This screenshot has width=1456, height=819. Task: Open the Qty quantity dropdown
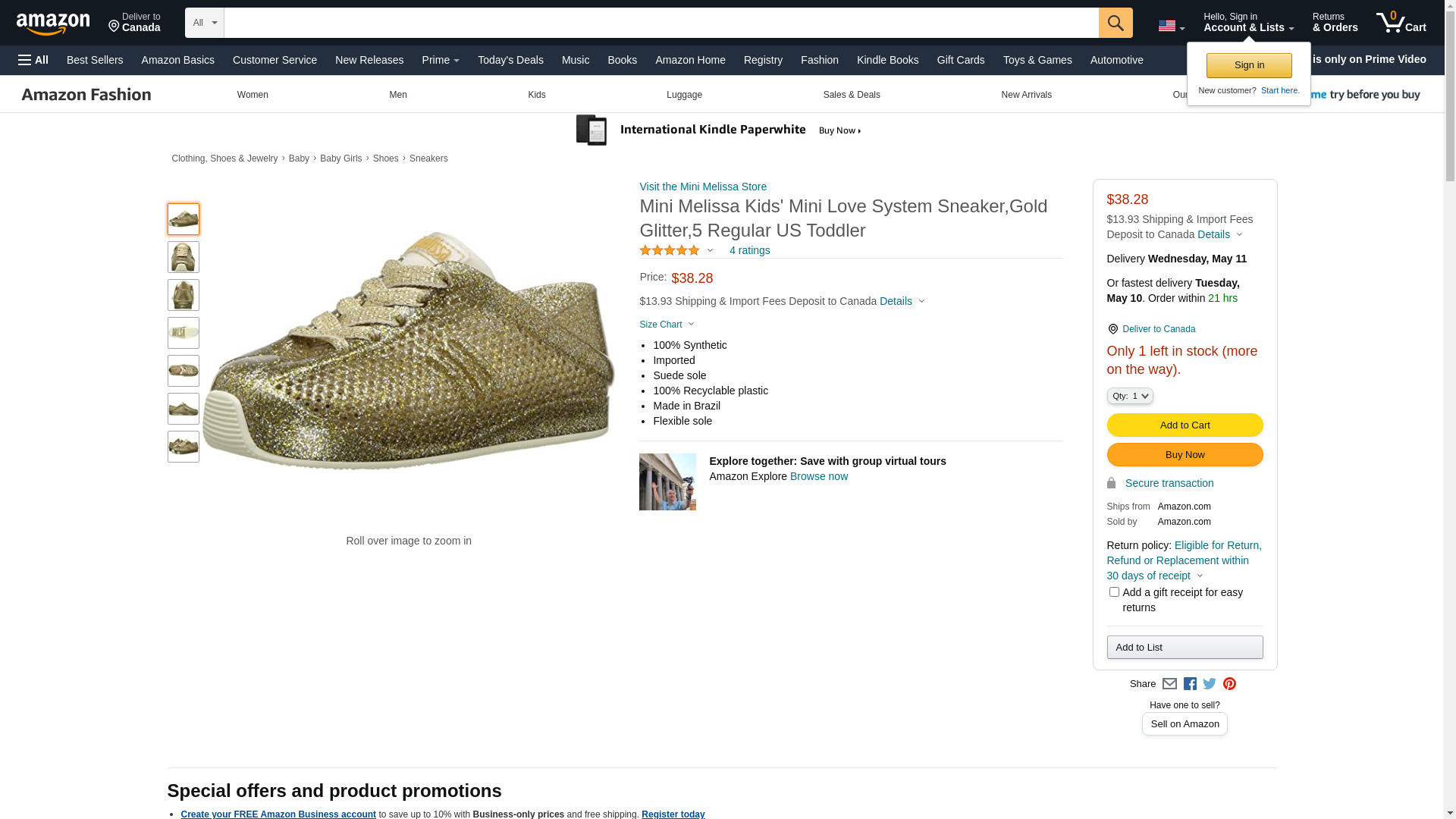1130,396
